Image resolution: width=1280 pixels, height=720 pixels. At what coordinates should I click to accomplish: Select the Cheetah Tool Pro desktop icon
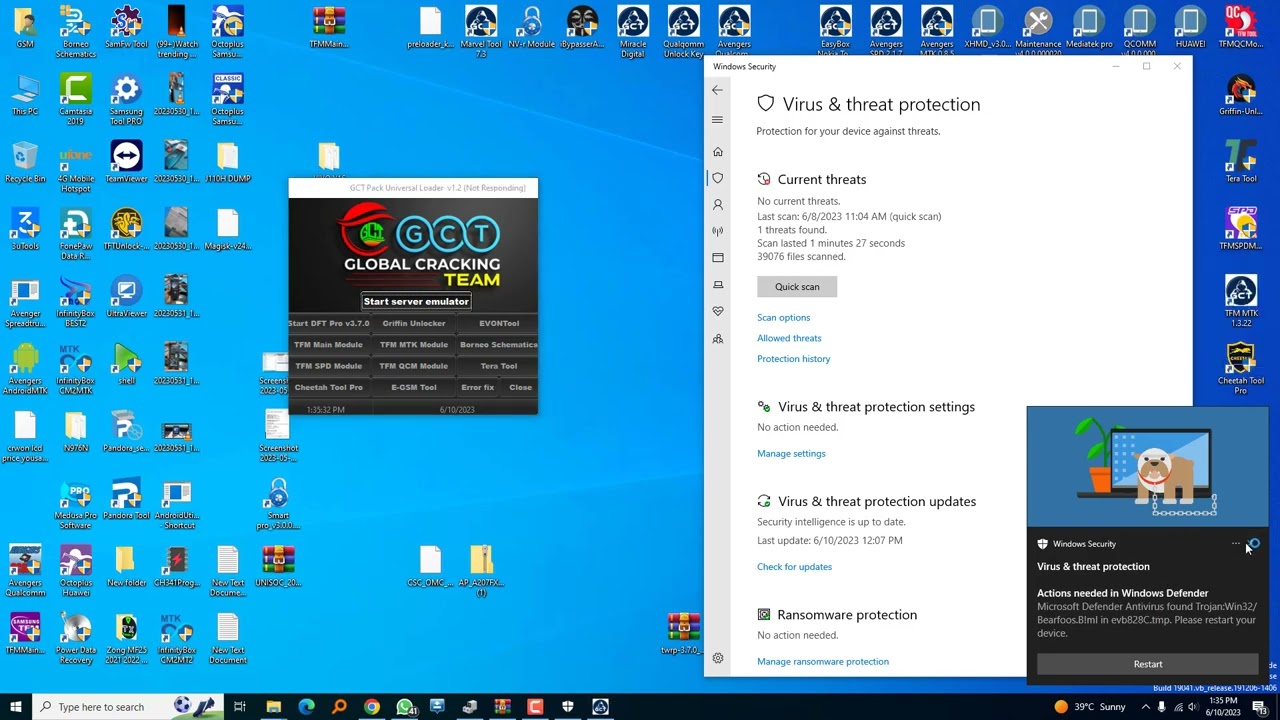click(x=1241, y=369)
